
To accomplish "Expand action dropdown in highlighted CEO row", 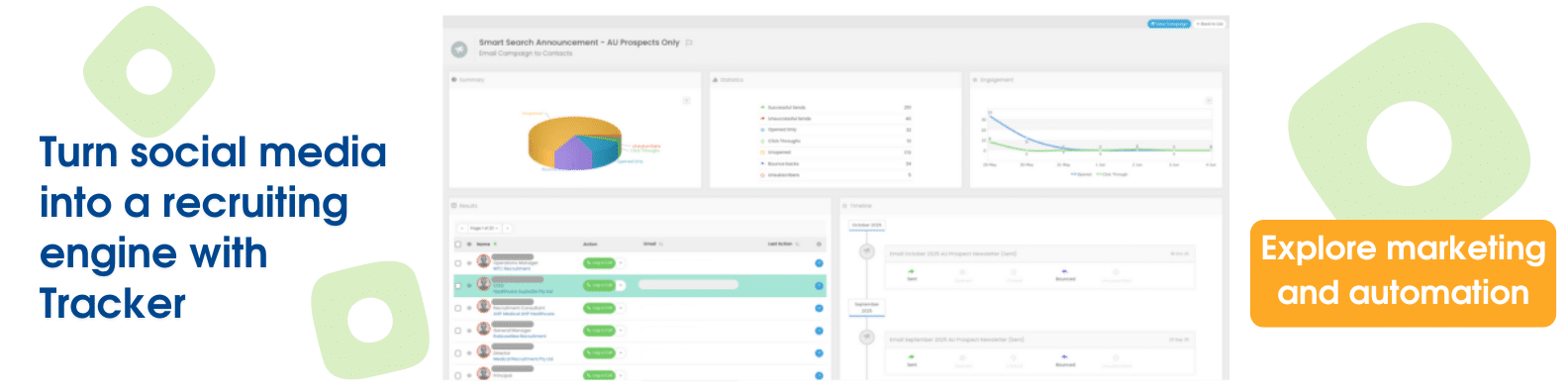I will [x=622, y=285].
